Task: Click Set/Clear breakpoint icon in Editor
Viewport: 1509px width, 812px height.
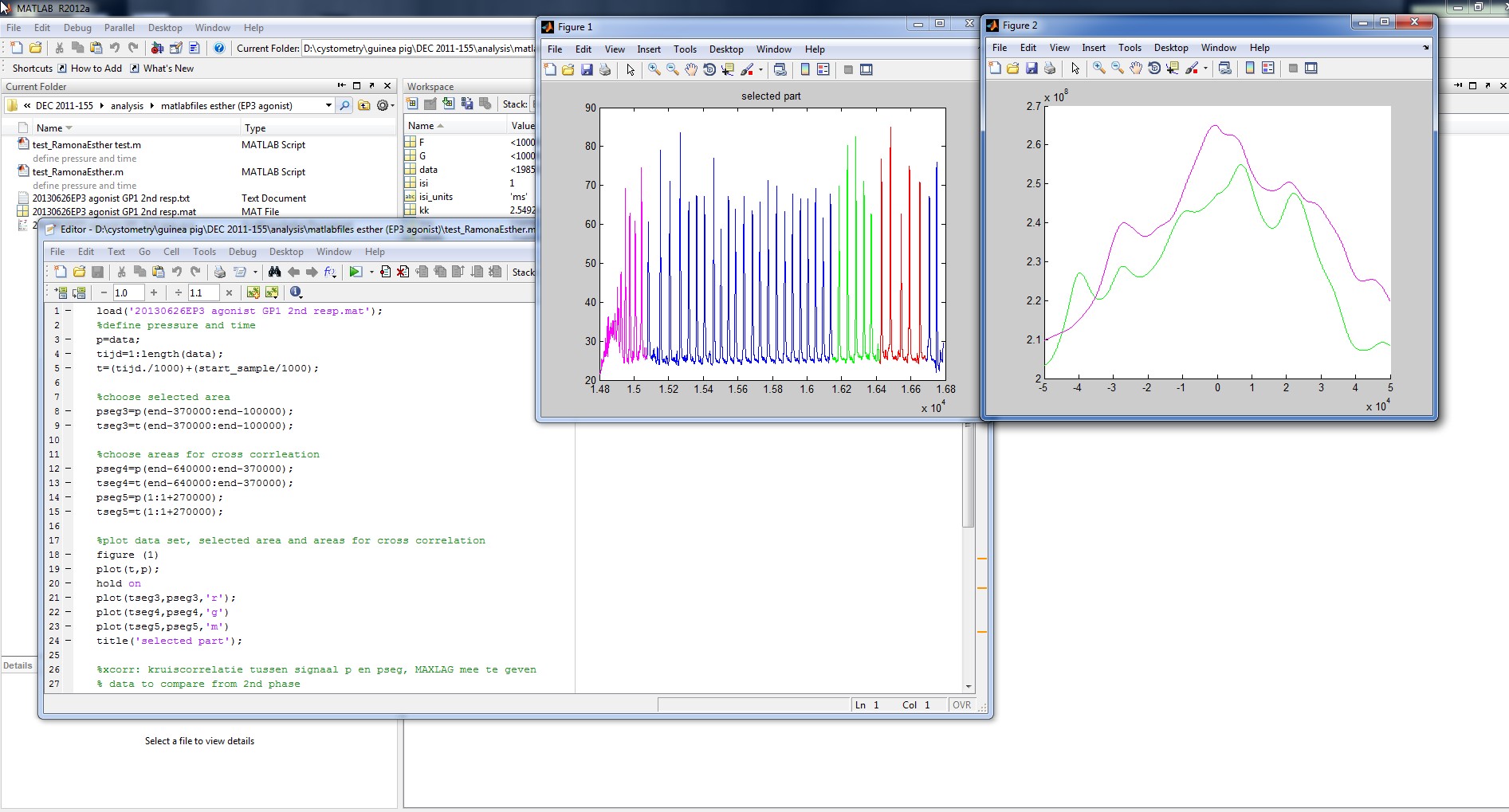Action: 385,273
